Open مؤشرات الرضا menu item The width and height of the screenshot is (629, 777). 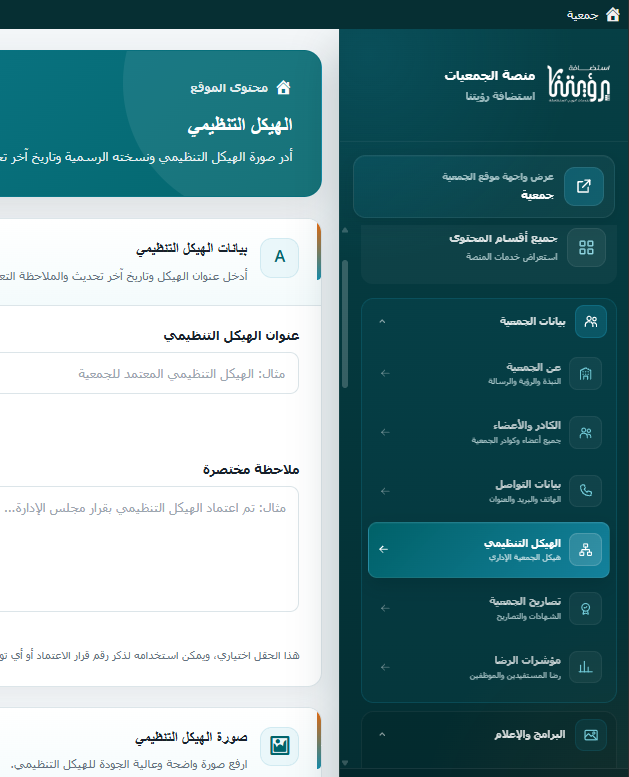tap(489, 667)
